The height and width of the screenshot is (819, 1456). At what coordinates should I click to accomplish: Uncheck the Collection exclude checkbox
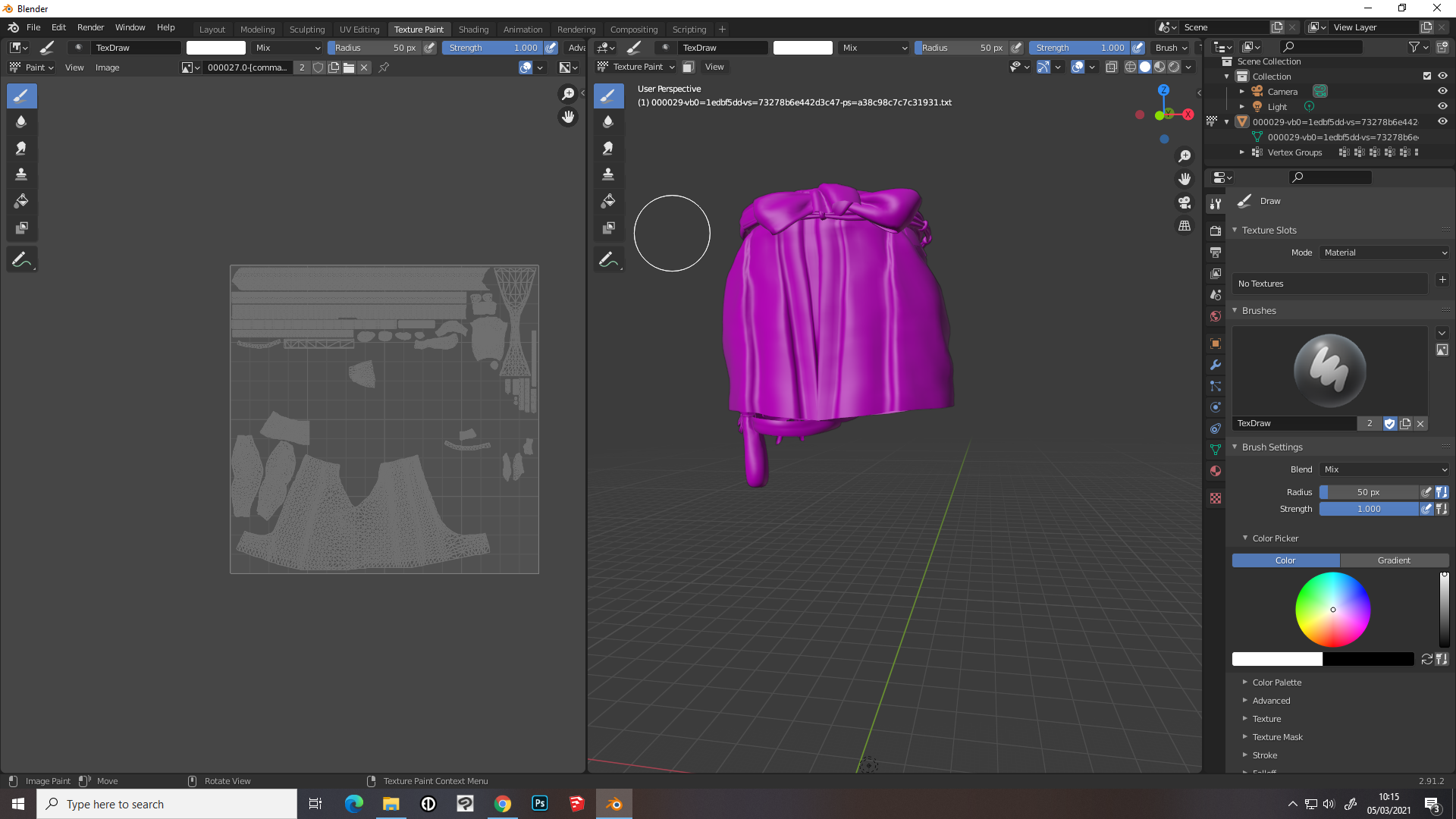tap(1427, 76)
